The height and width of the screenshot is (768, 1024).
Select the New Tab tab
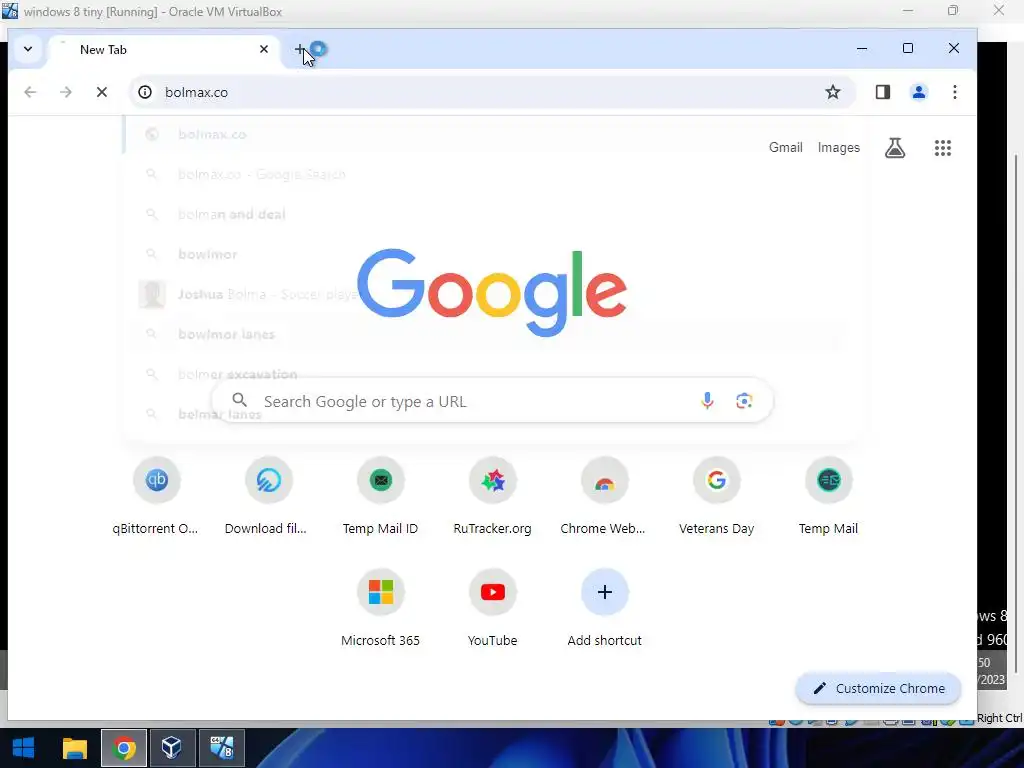point(163,50)
